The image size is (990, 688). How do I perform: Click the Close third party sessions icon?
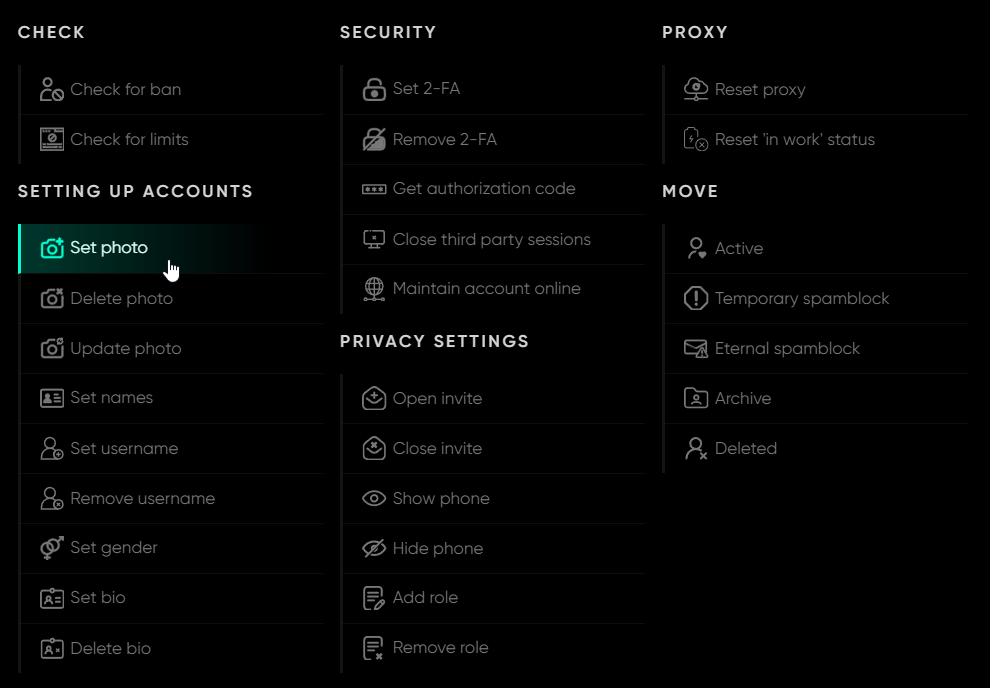pyautogui.click(x=374, y=239)
